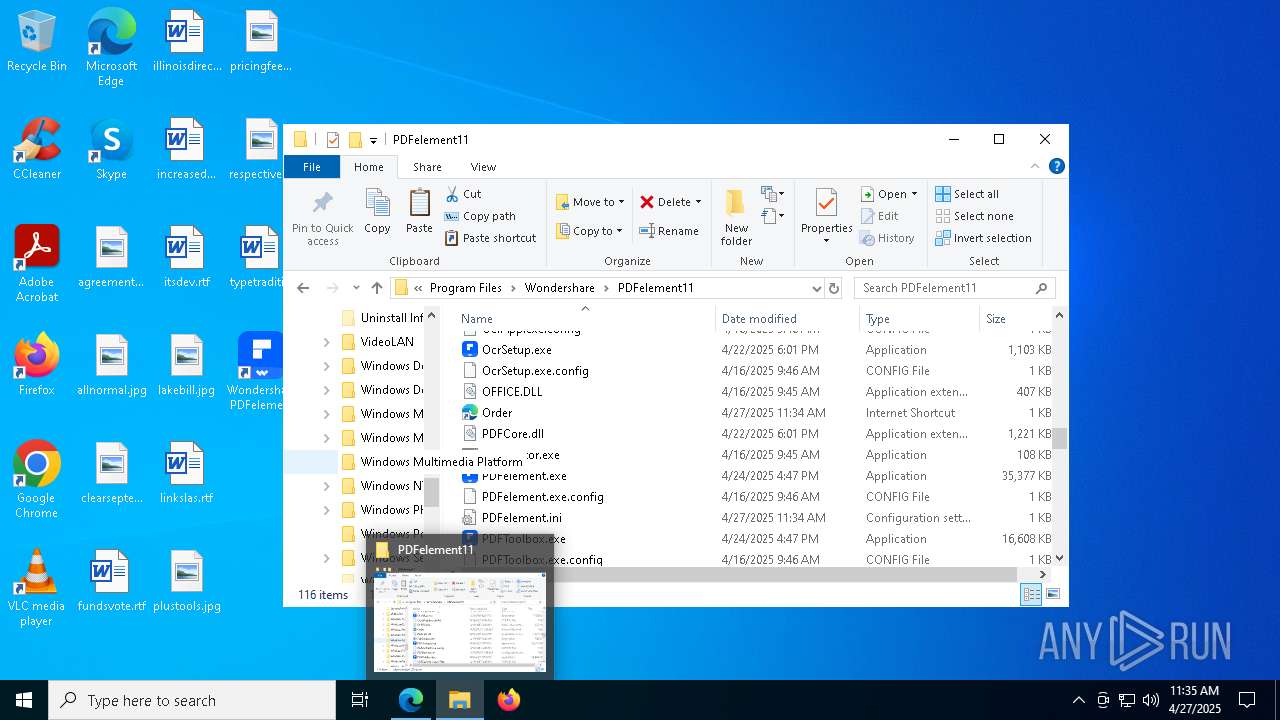
Task: Select the Paste shortcut command
Action: pyautogui.click(x=490, y=238)
